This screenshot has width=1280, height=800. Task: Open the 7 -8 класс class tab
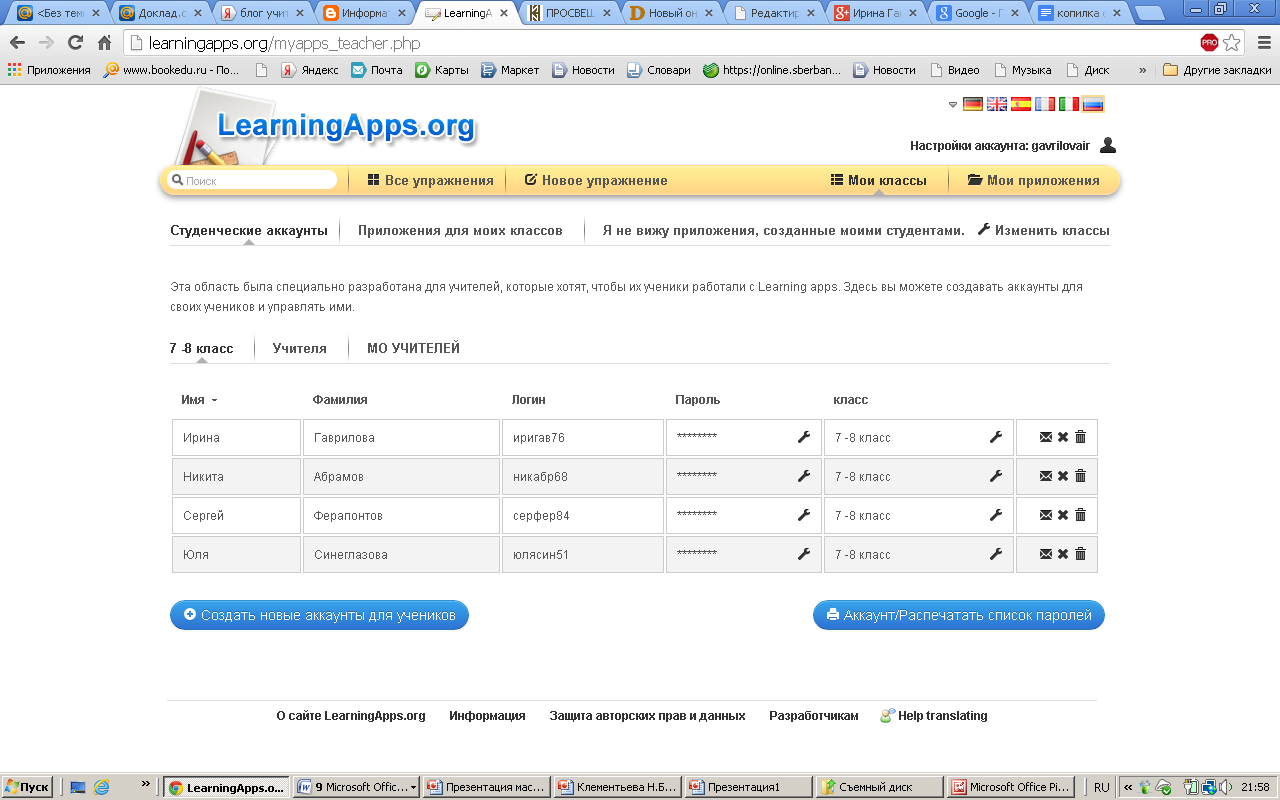[202, 348]
